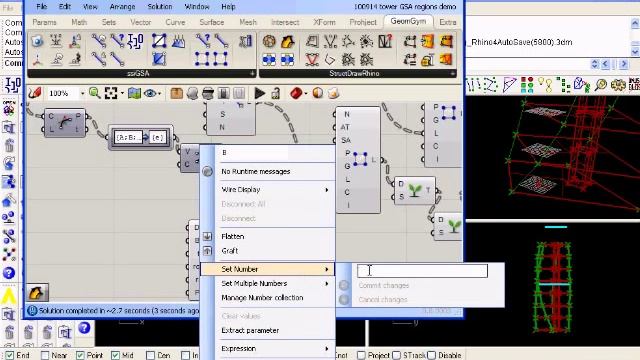Click the M question-mark icon in StructDrawRhino
The width and height of the screenshot is (640, 360).
[385, 41]
